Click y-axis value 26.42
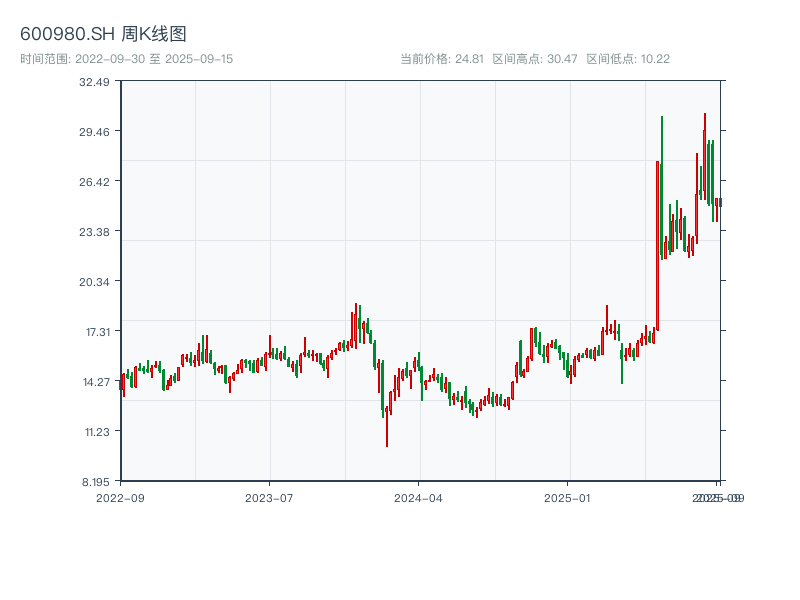This screenshot has width=800, height=600. (94, 182)
